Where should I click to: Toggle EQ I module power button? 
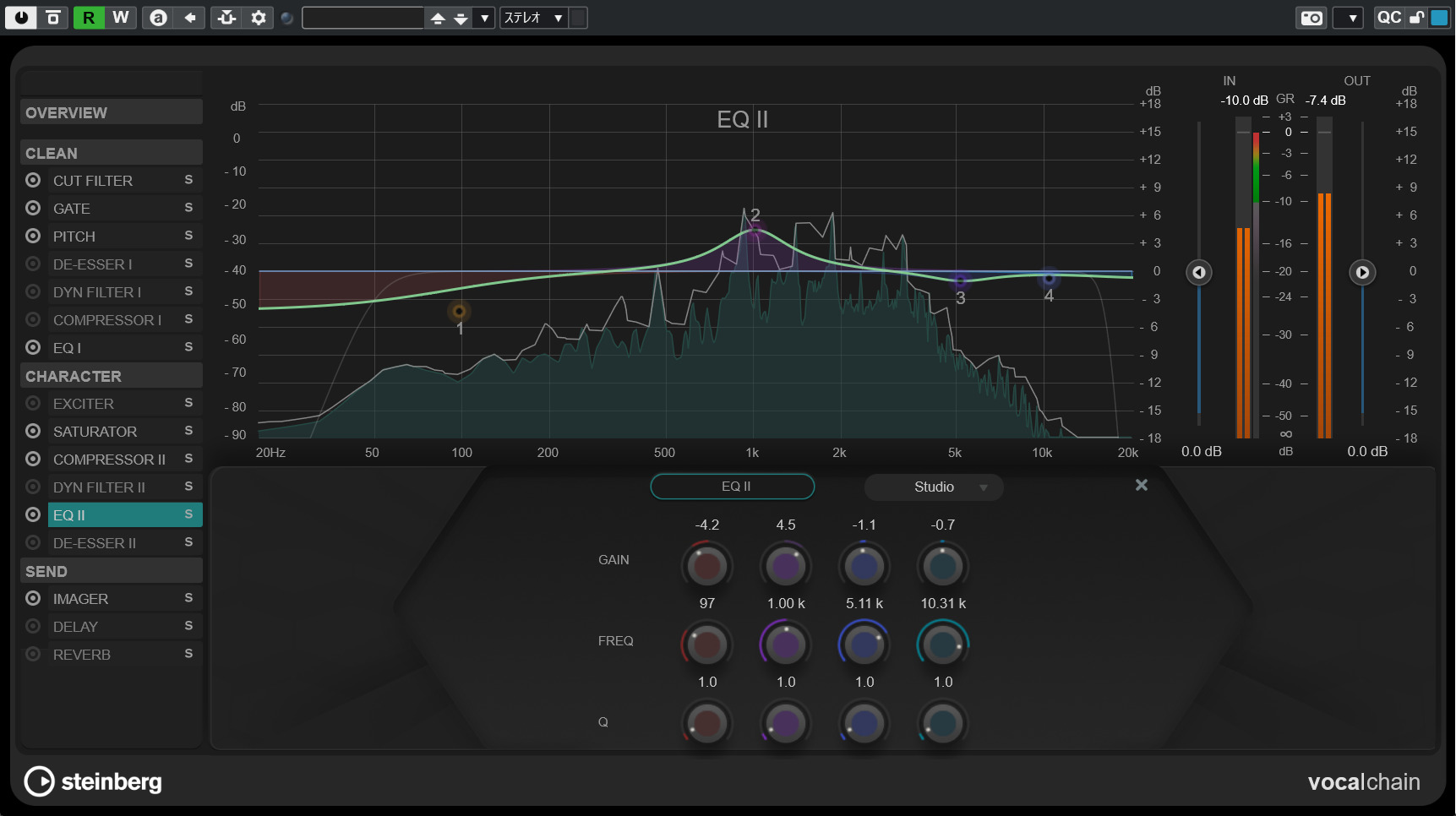pyautogui.click(x=33, y=347)
